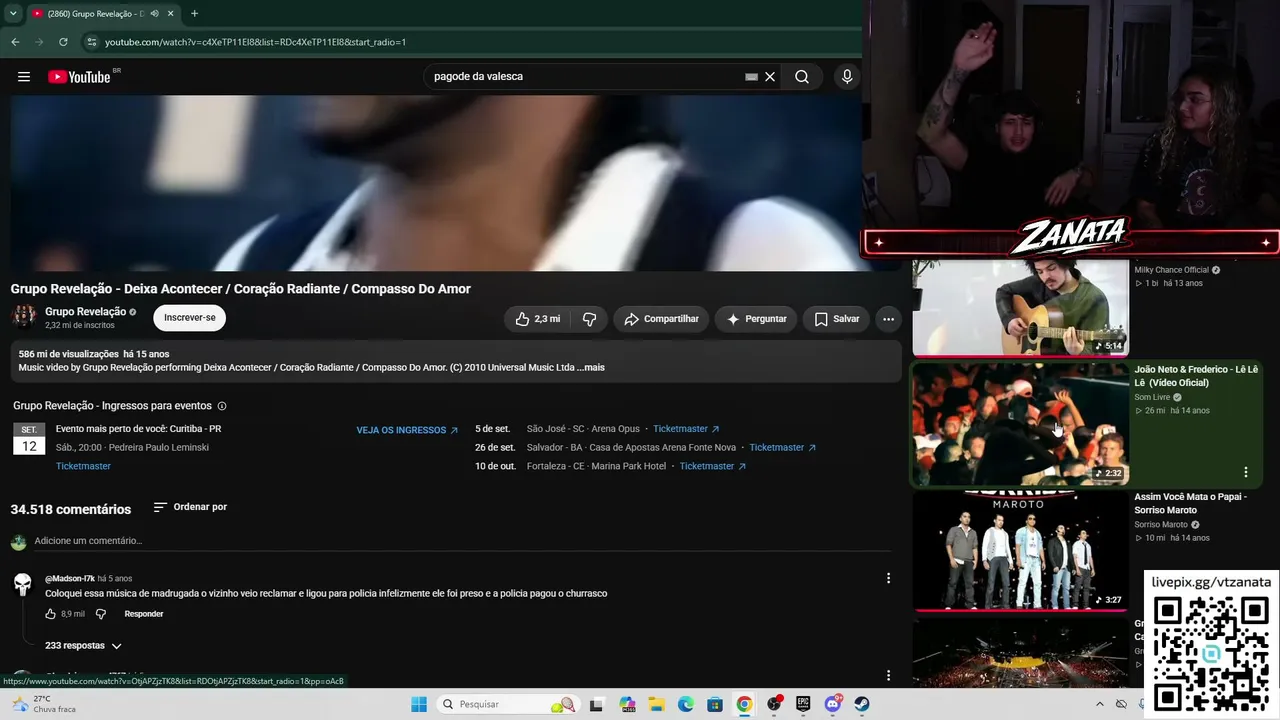Show hidden system tray icons
Image resolution: width=1280 pixels, height=720 pixels.
[1100, 704]
